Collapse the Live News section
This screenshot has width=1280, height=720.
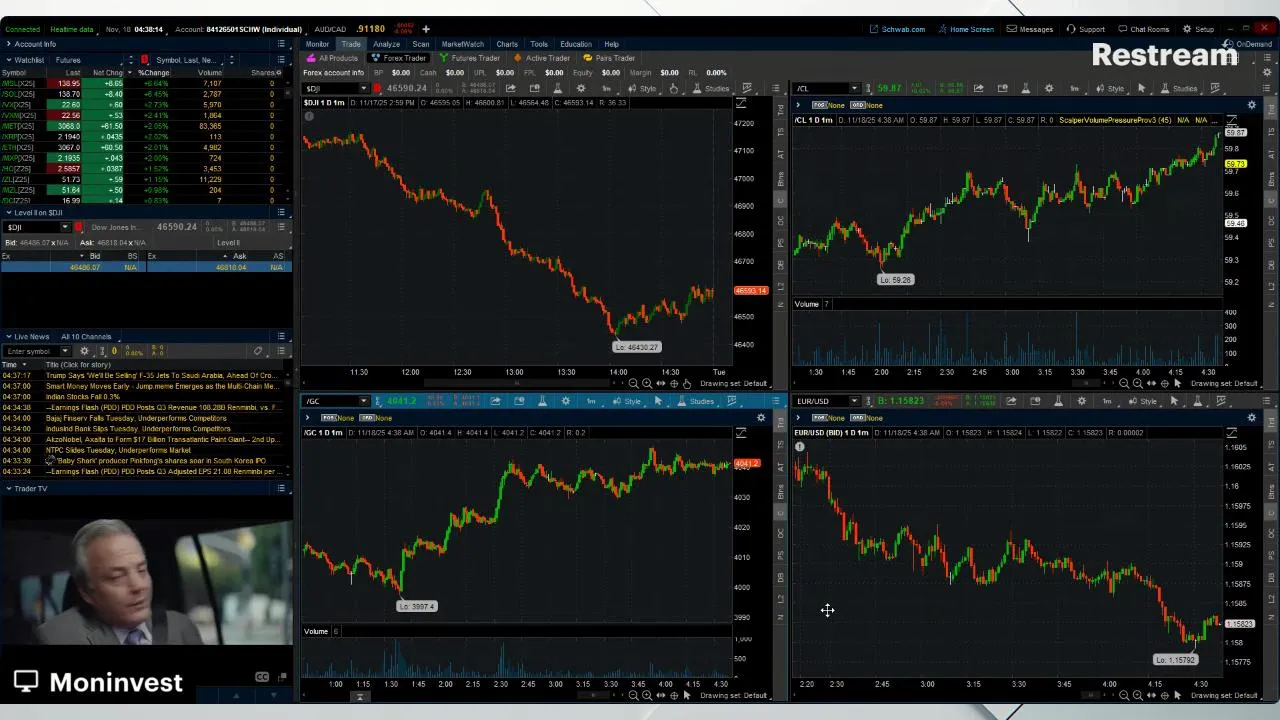pos(8,337)
